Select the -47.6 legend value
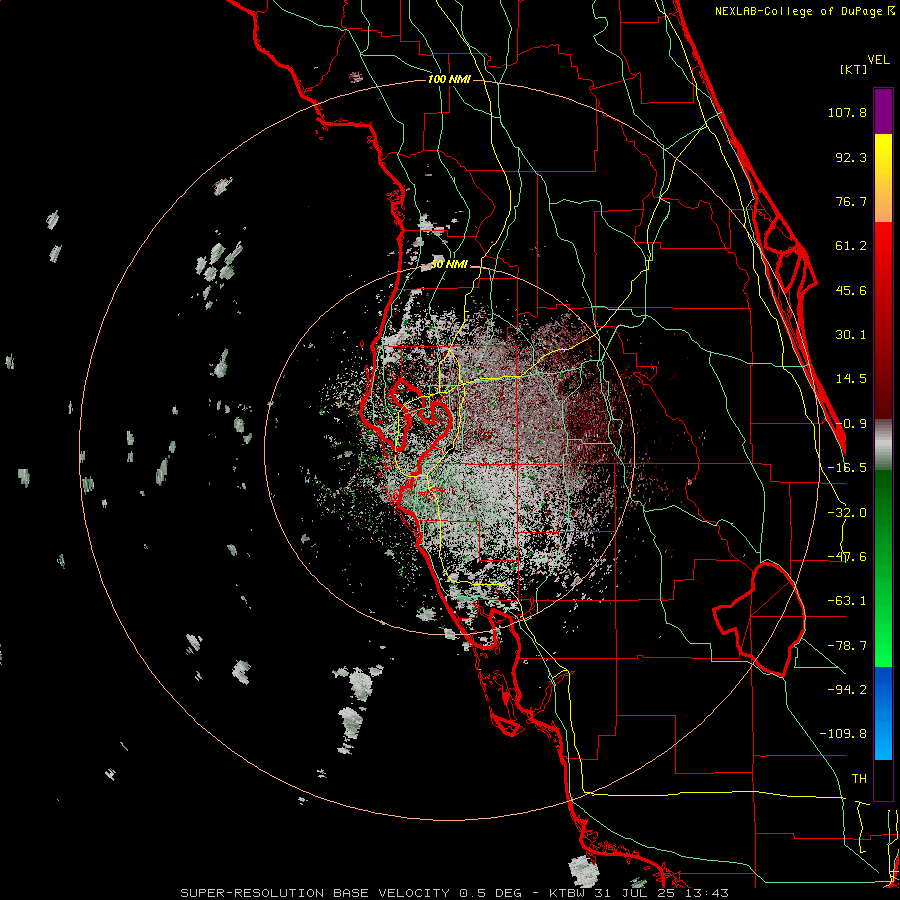Viewport: 900px width, 900px height. pos(847,557)
